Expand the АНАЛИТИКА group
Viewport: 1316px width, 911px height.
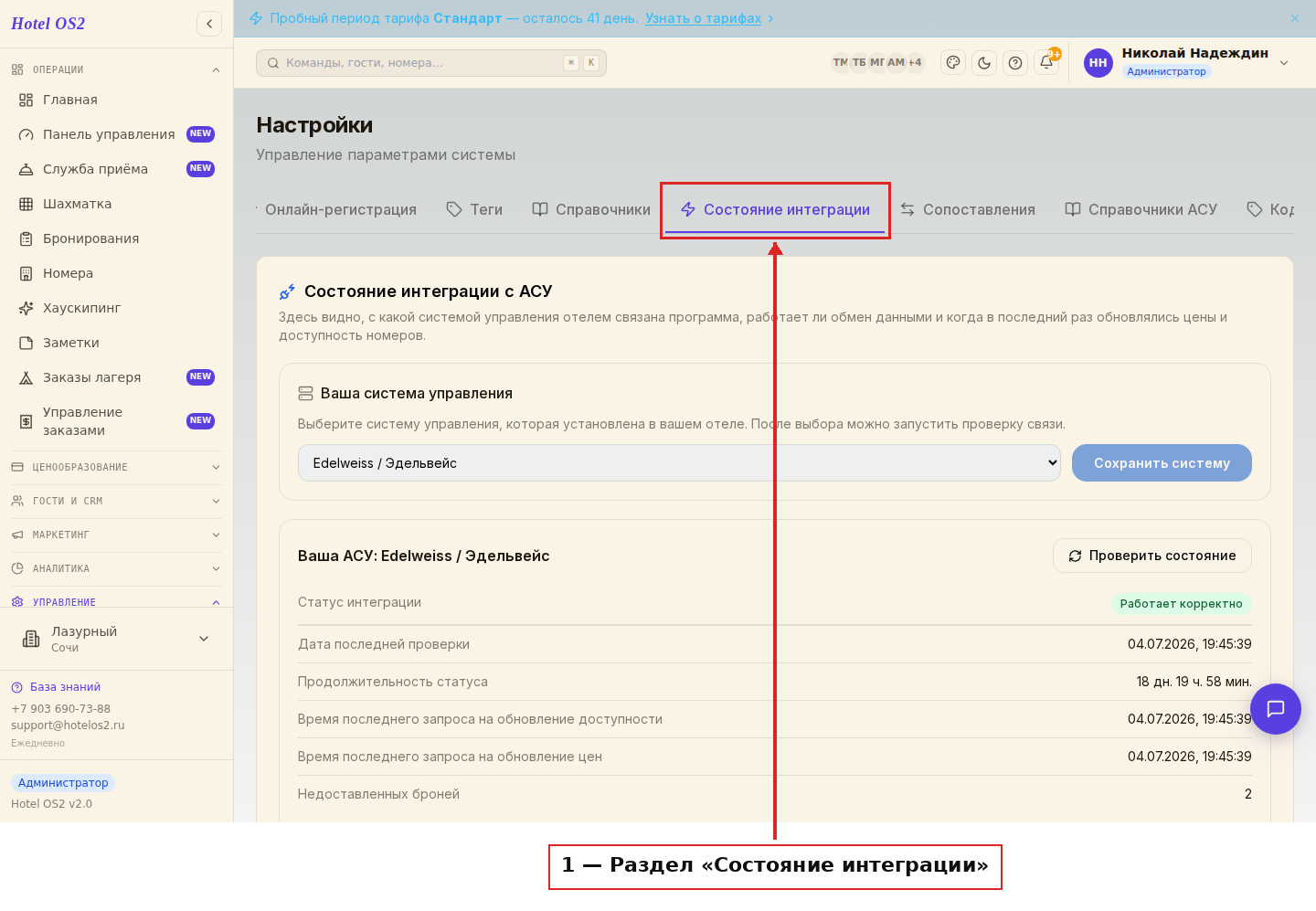[x=116, y=568]
